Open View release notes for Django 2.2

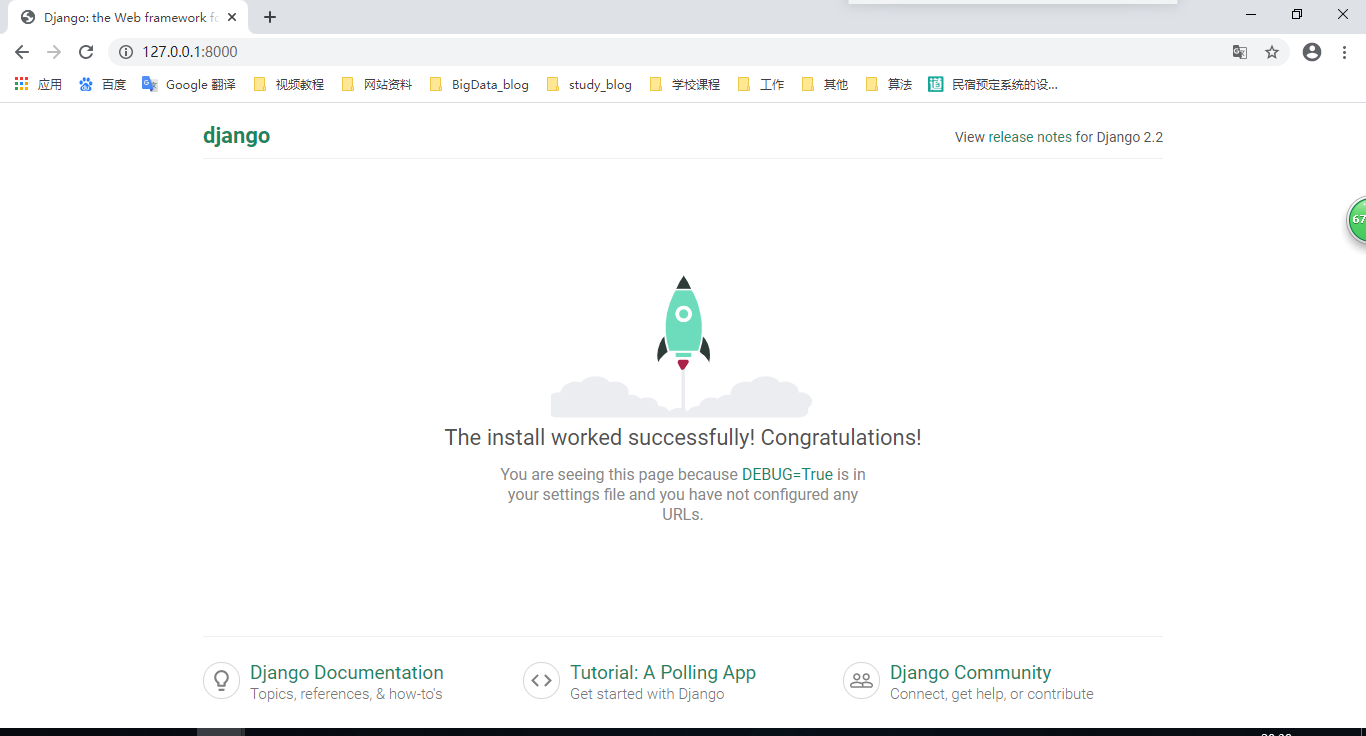1059,137
